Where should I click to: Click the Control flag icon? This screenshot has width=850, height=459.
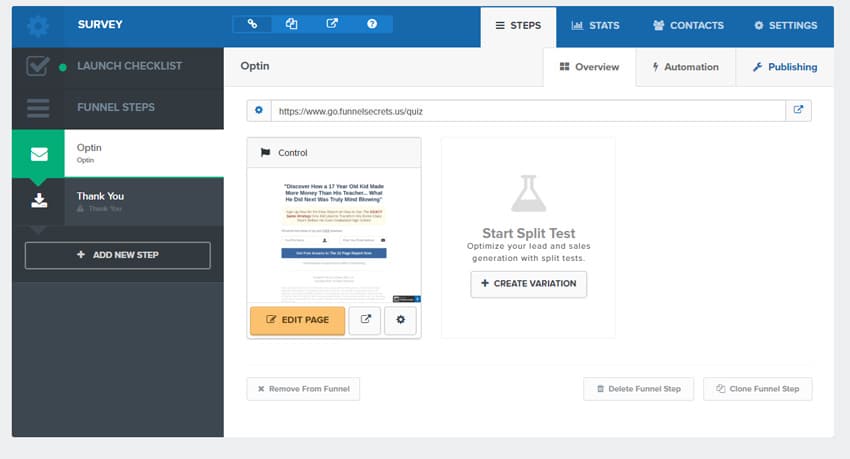click(265, 153)
